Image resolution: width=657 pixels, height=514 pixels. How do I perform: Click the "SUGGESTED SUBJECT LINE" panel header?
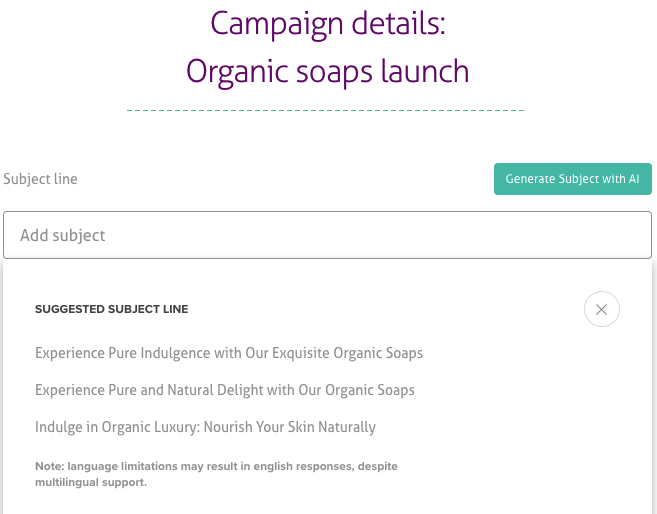pyautogui.click(x=111, y=309)
